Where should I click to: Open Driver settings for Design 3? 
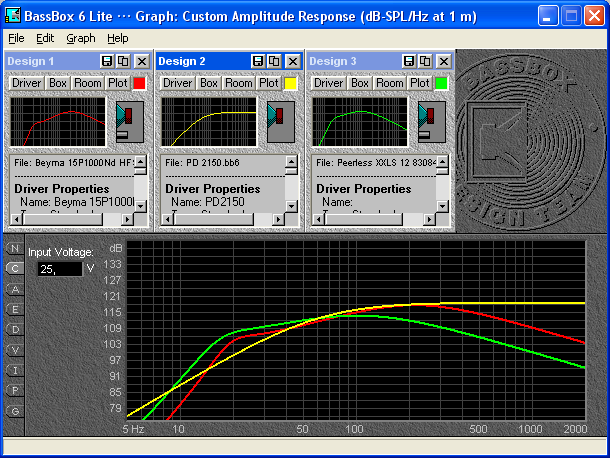(328, 83)
